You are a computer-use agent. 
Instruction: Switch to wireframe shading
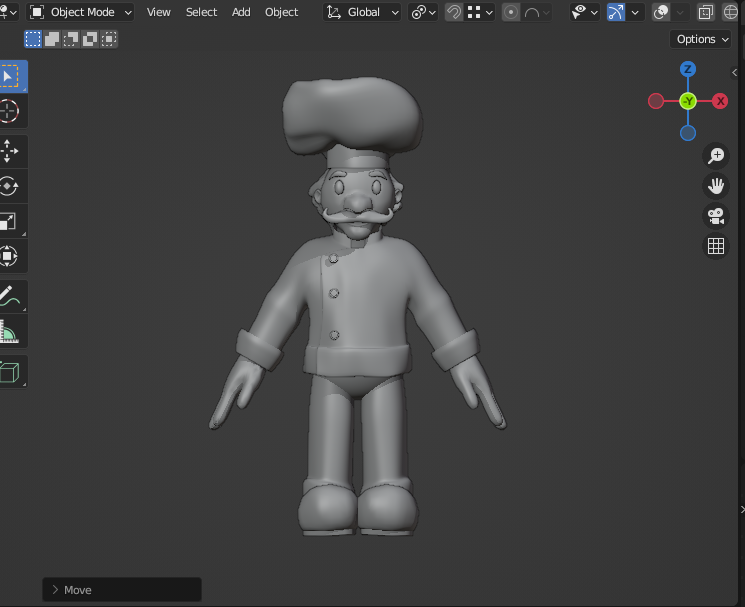[731, 12]
